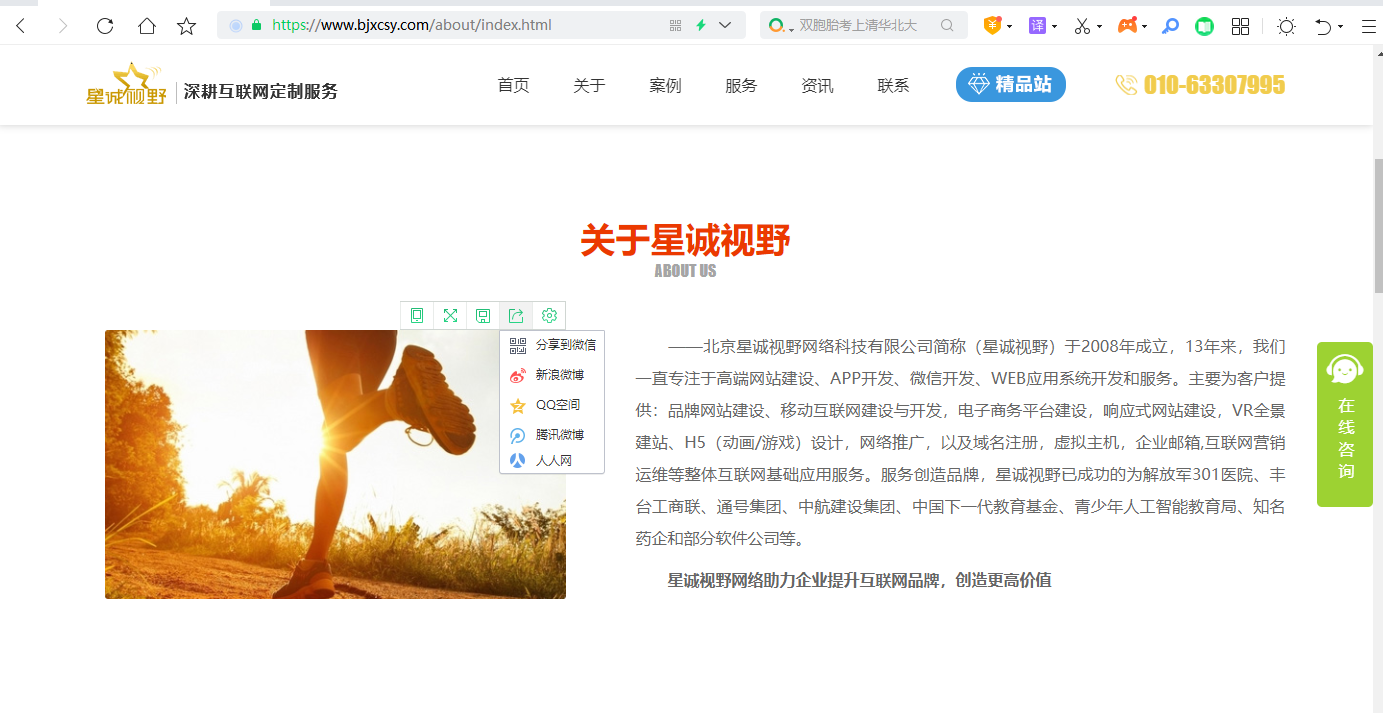Open the 资讯 section from the navbar
Image resolution: width=1383 pixels, height=713 pixels.
817,86
